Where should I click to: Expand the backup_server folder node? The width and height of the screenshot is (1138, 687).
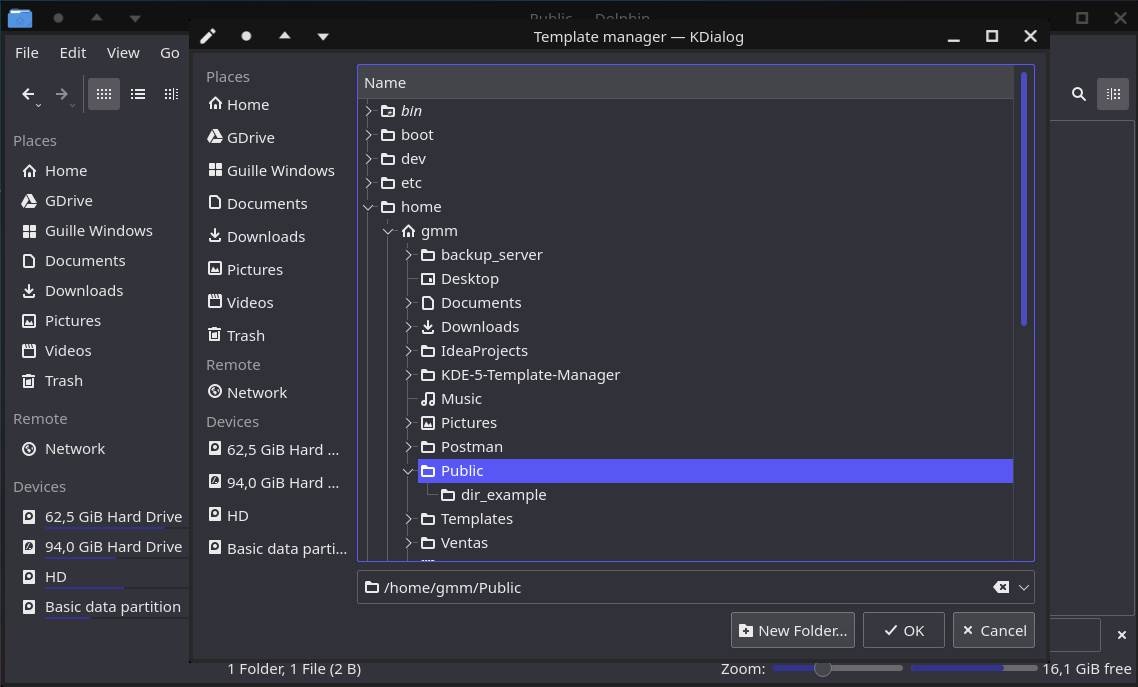[409, 255]
